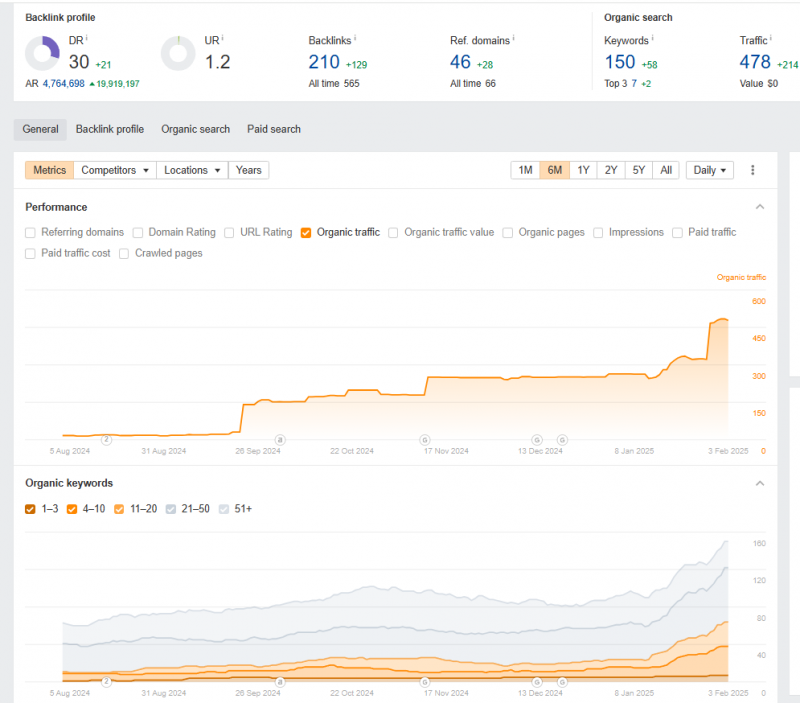Tick the Crawled pages checkbox
800x703 pixels.
click(125, 253)
